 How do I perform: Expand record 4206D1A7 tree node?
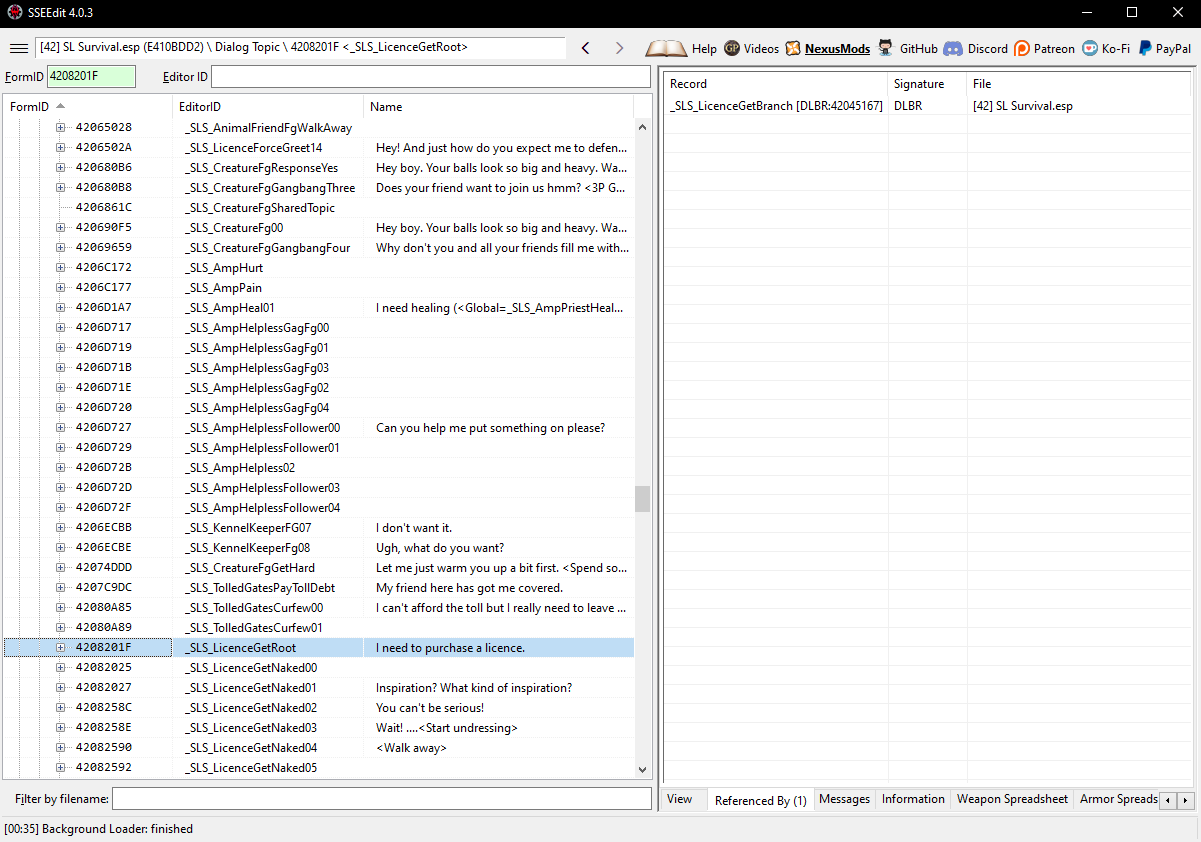pos(60,307)
